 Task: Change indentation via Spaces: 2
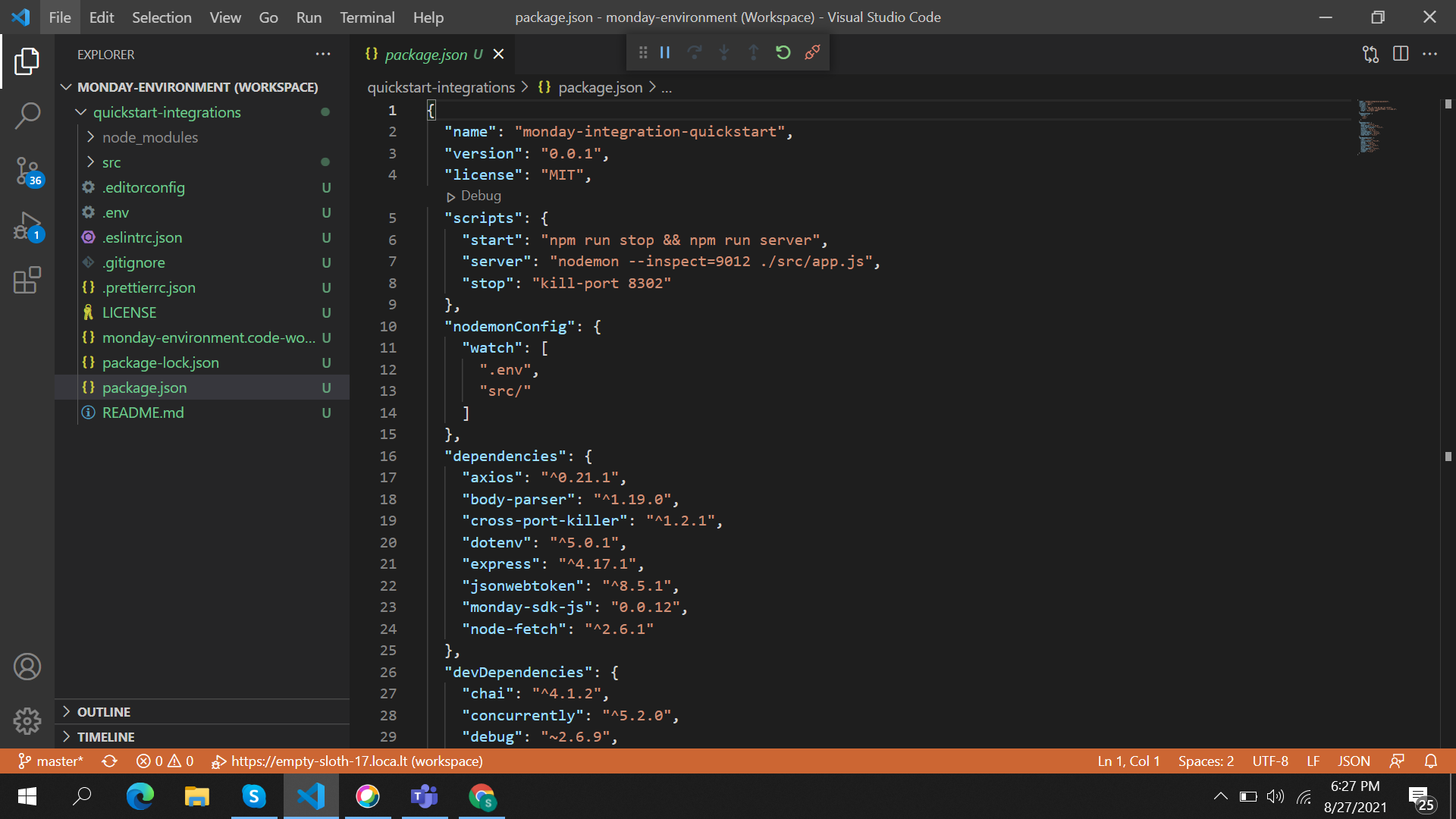(x=1206, y=761)
